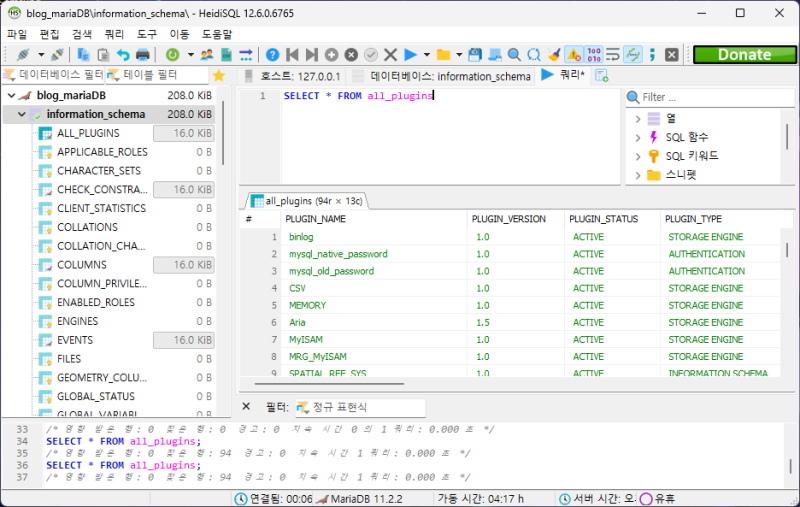Screen dimensions: 800x507
Task: Go to the first row icon
Action: (x=292, y=55)
